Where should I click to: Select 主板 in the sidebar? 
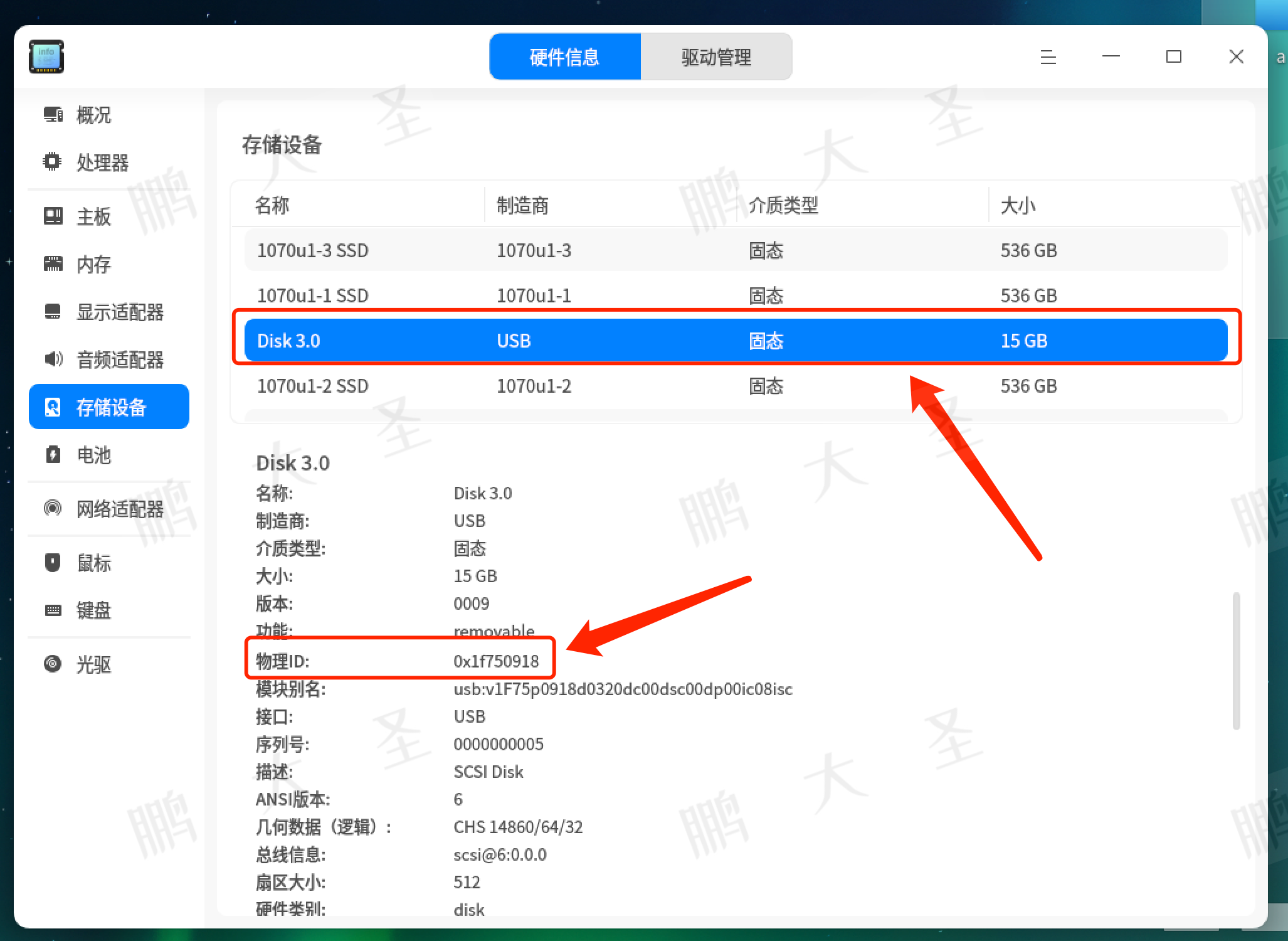(x=109, y=216)
